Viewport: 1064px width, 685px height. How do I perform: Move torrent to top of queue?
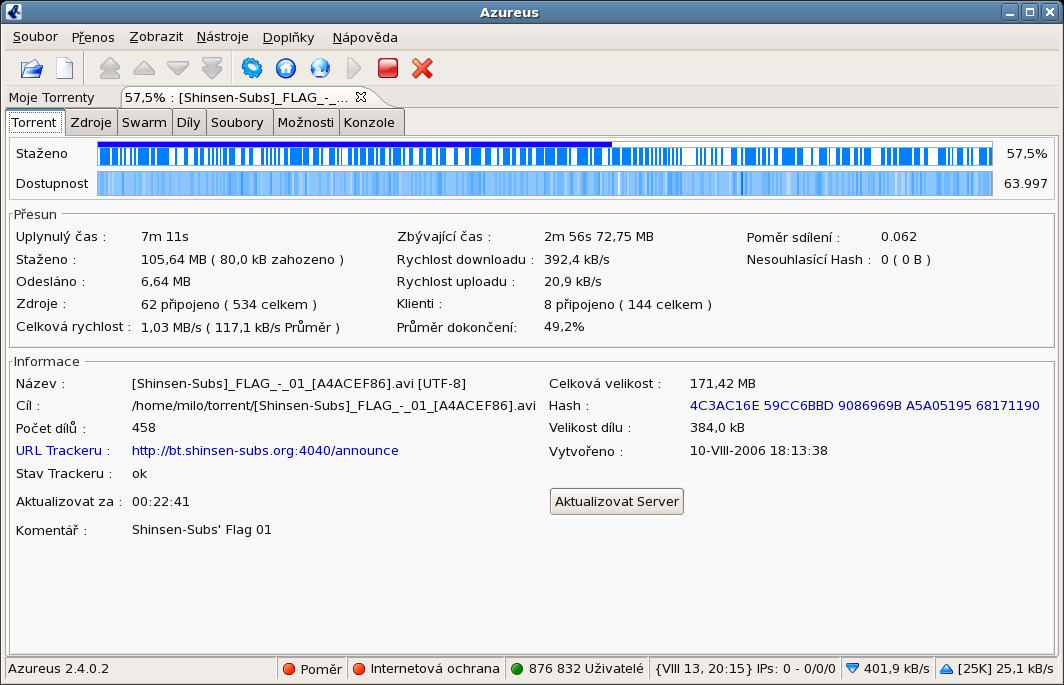pos(110,69)
